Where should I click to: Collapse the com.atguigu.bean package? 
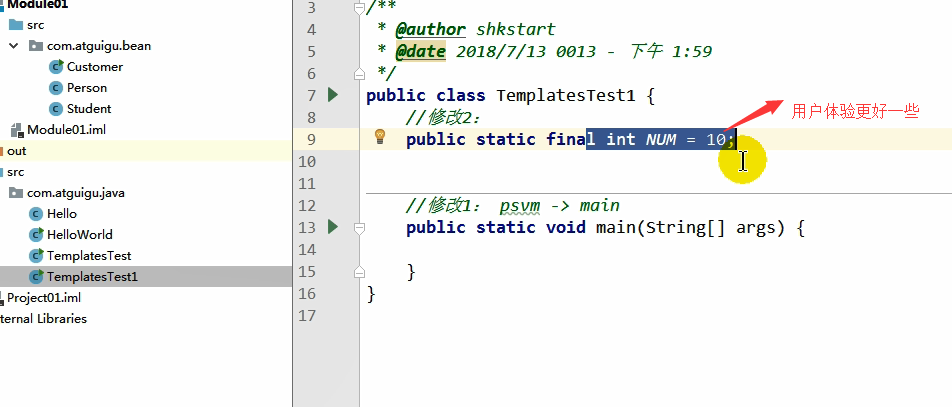pyautogui.click(x=13, y=46)
